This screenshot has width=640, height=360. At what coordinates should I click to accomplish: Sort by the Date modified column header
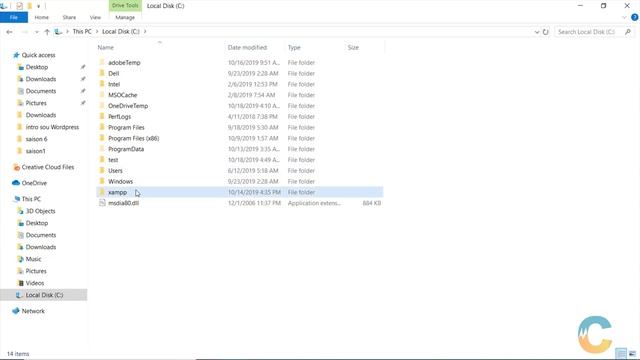coord(247,47)
